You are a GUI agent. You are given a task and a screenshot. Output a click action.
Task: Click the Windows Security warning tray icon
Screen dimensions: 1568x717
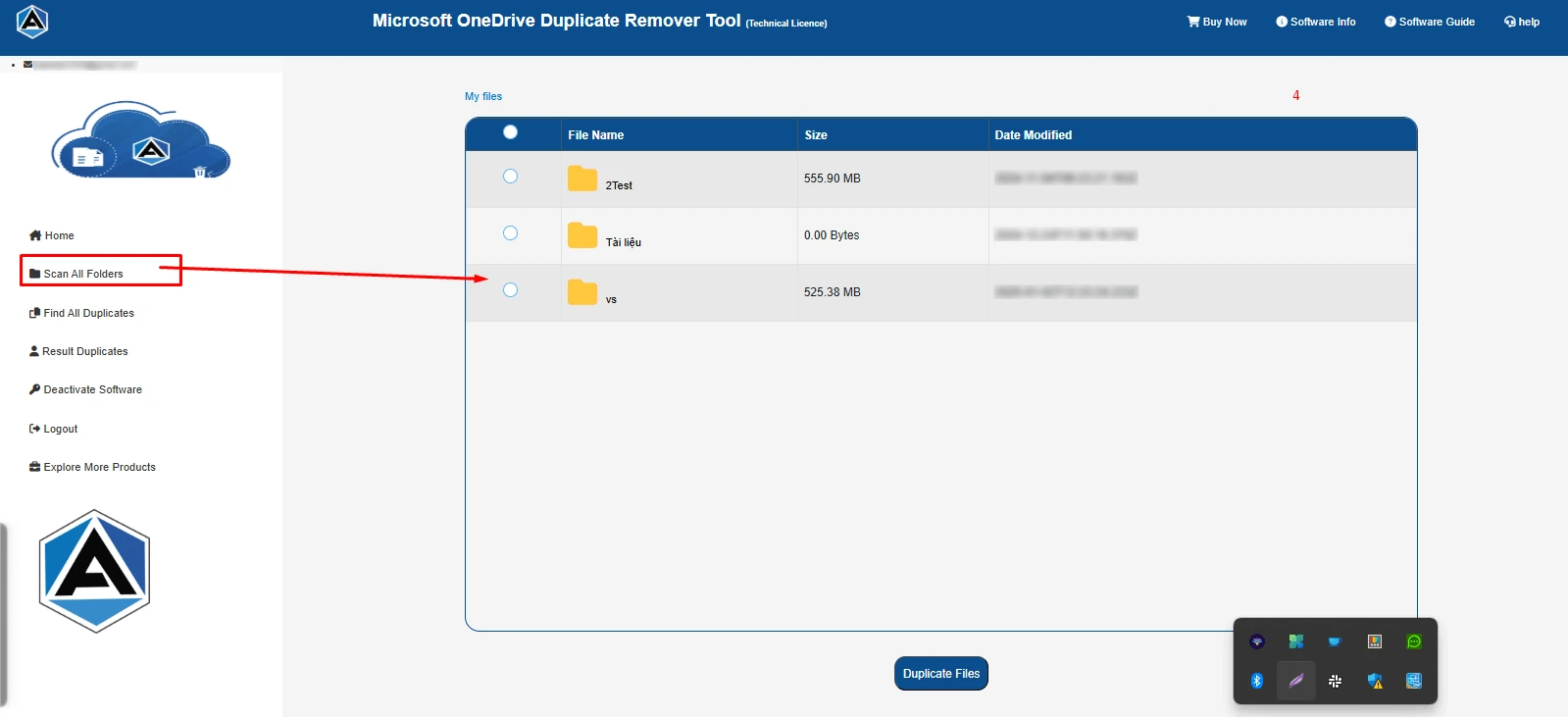(x=1375, y=681)
